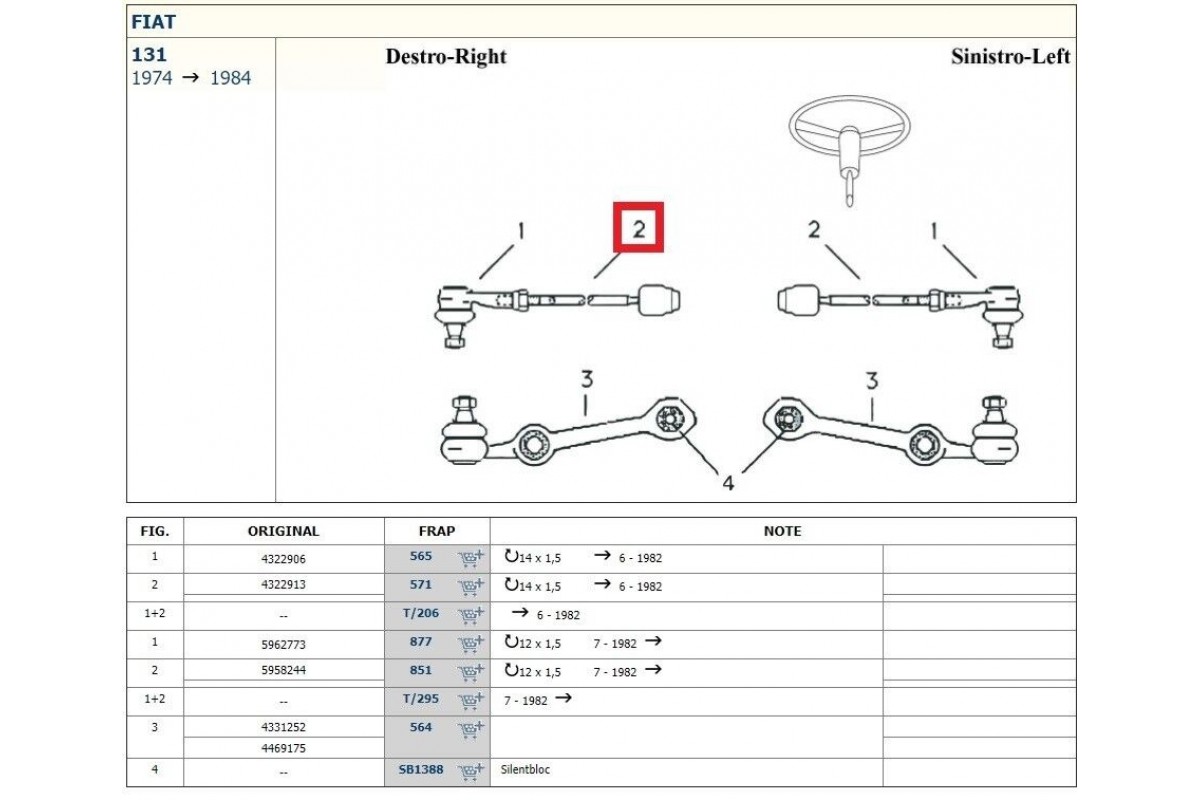Select original number 4322906
This screenshot has height=800, width=1200.
(283, 558)
